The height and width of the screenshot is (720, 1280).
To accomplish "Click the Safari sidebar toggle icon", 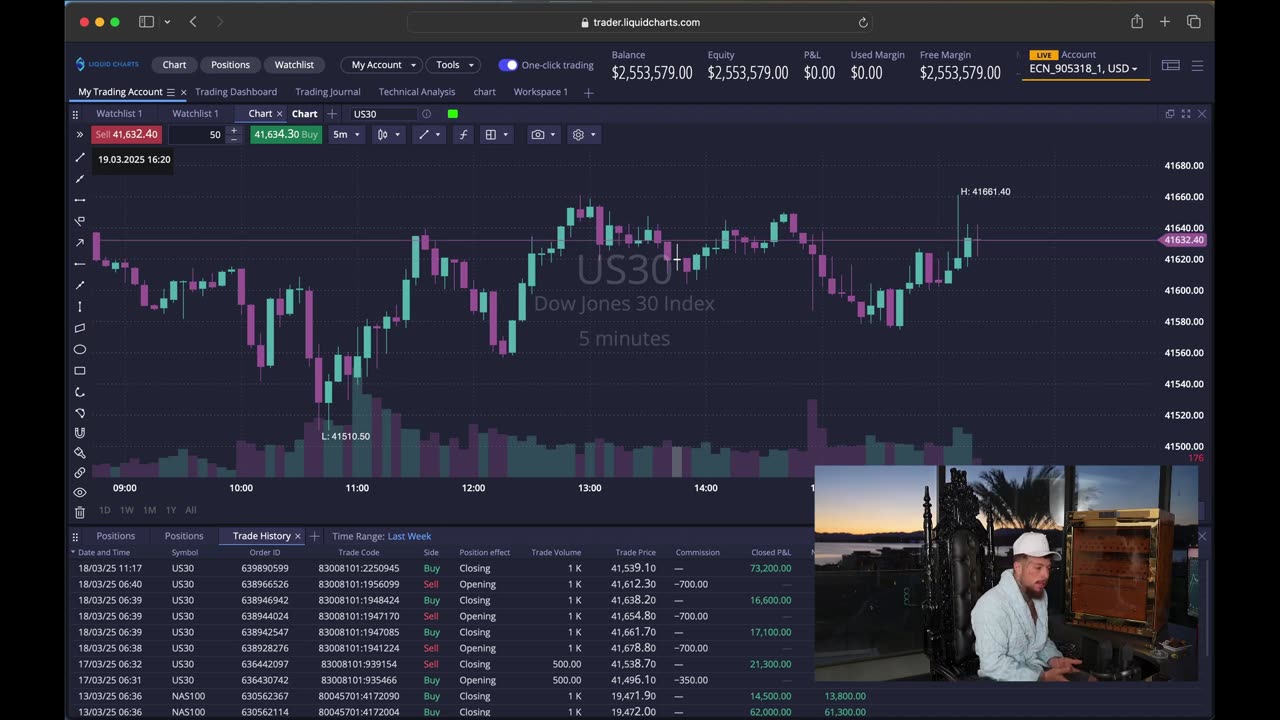I will click(146, 22).
